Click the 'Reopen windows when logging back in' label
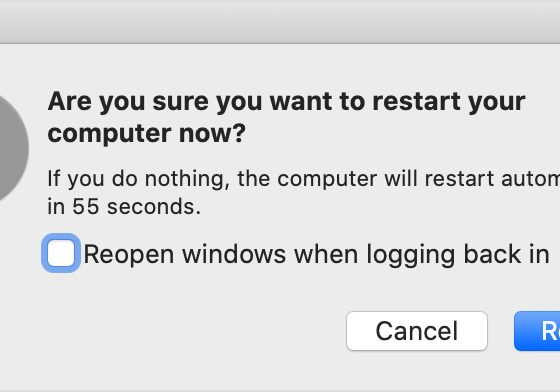This screenshot has height=392, width=560. point(316,255)
